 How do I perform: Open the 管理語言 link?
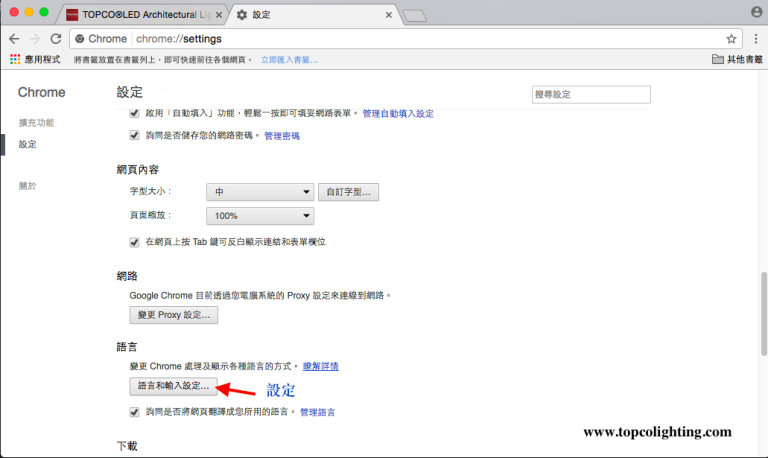(x=318, y=412)
